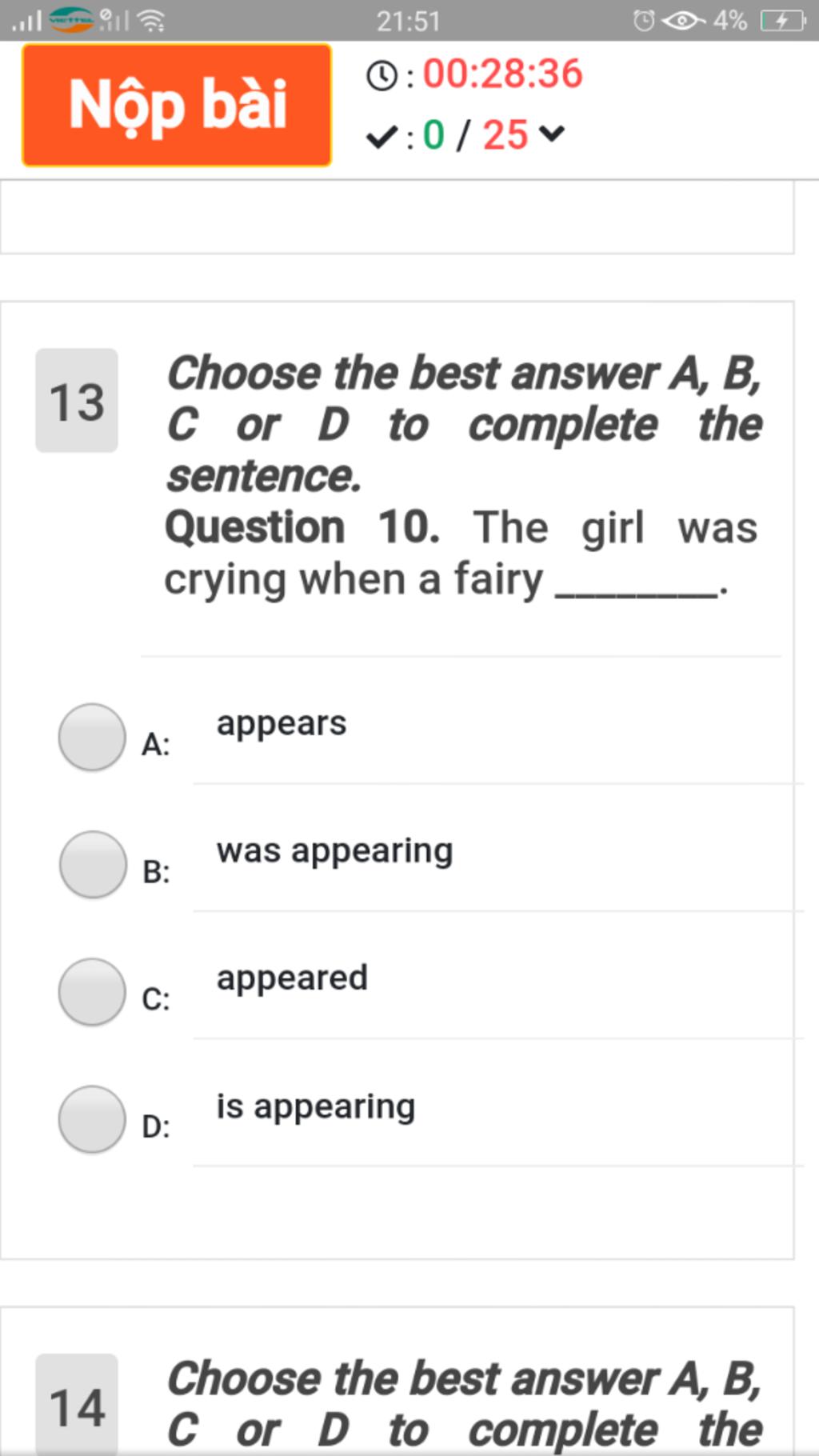Click the Nộp bài submit button

click(177, 105)
